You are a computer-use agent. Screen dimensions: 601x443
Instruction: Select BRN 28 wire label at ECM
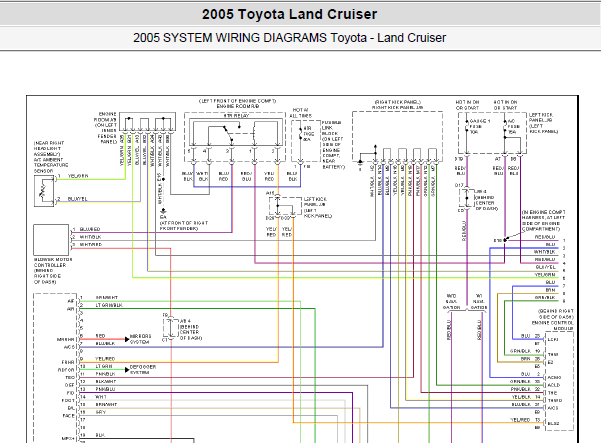pyautogui.click(x=530, y=359)
